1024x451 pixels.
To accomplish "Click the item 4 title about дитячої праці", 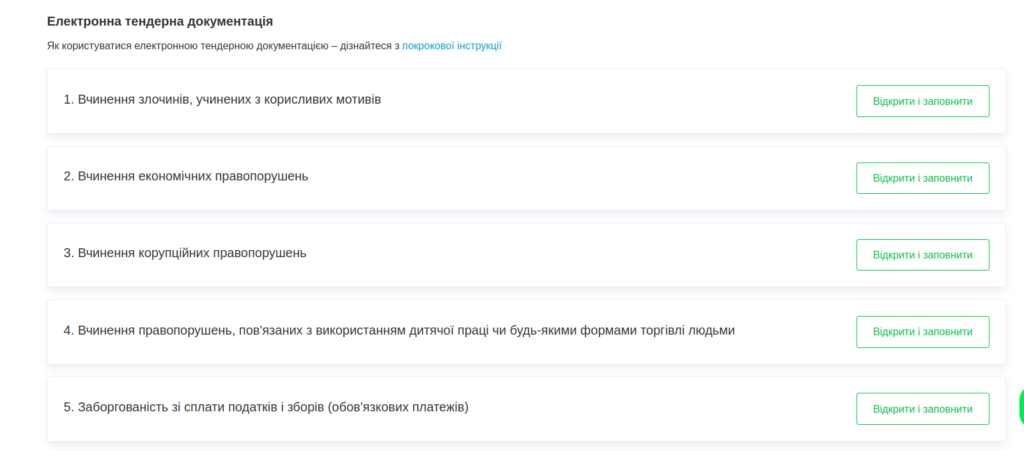I will point(399,330).
